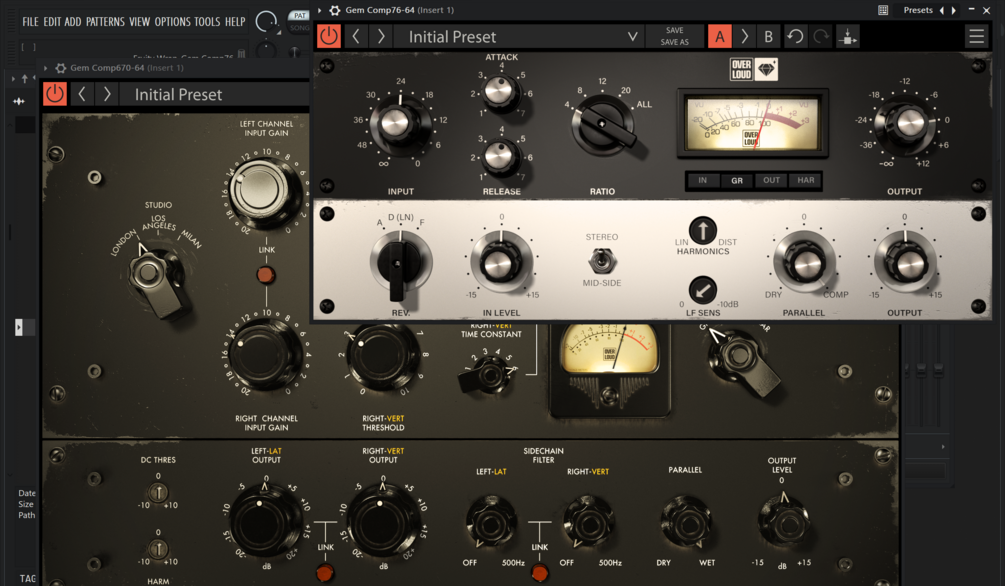Screen dimensions: 1005x586
Task: Click the IN LEVEL knob
Action: coord(501,262)
